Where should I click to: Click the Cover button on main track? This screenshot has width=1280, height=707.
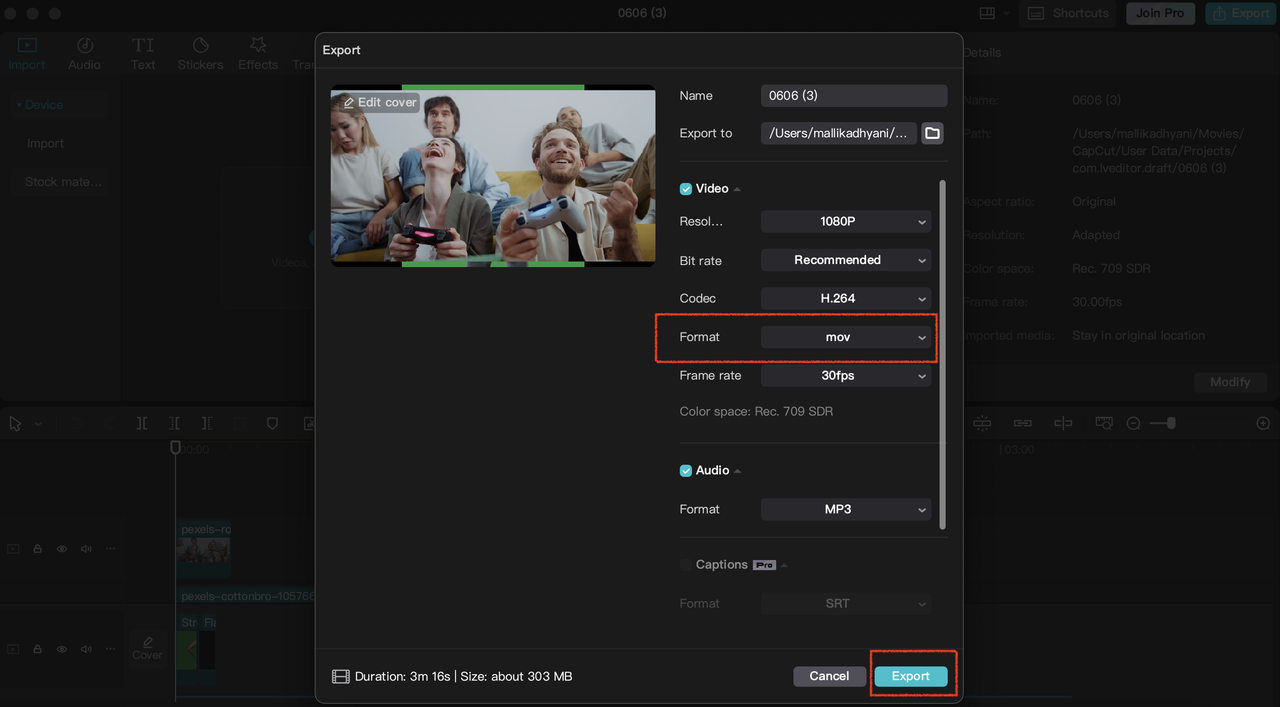point(147,648)
